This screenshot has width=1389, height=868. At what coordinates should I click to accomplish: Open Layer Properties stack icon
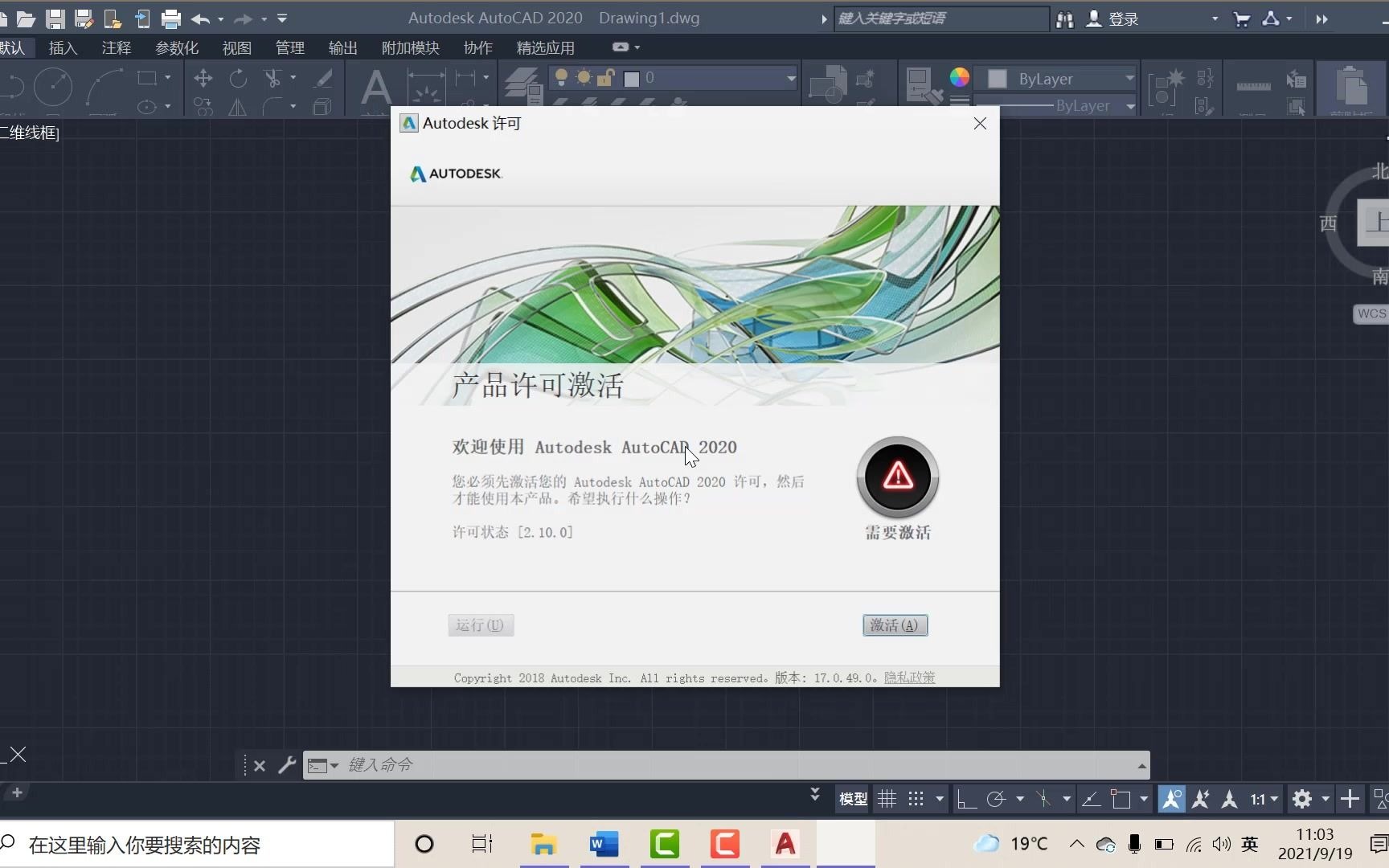click(x=522, y=86)
